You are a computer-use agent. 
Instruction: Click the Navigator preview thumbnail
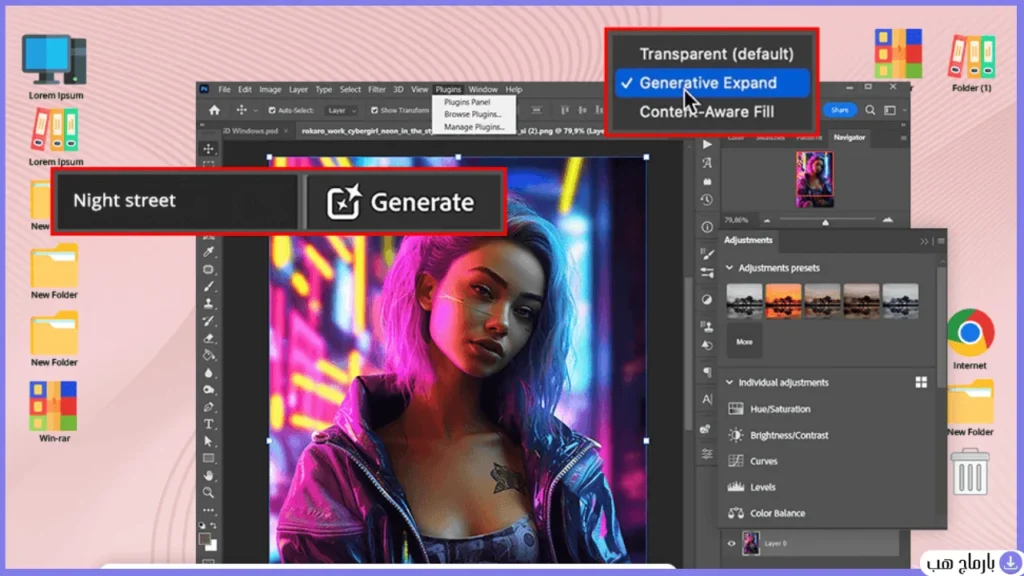click(x=814, y=179)
